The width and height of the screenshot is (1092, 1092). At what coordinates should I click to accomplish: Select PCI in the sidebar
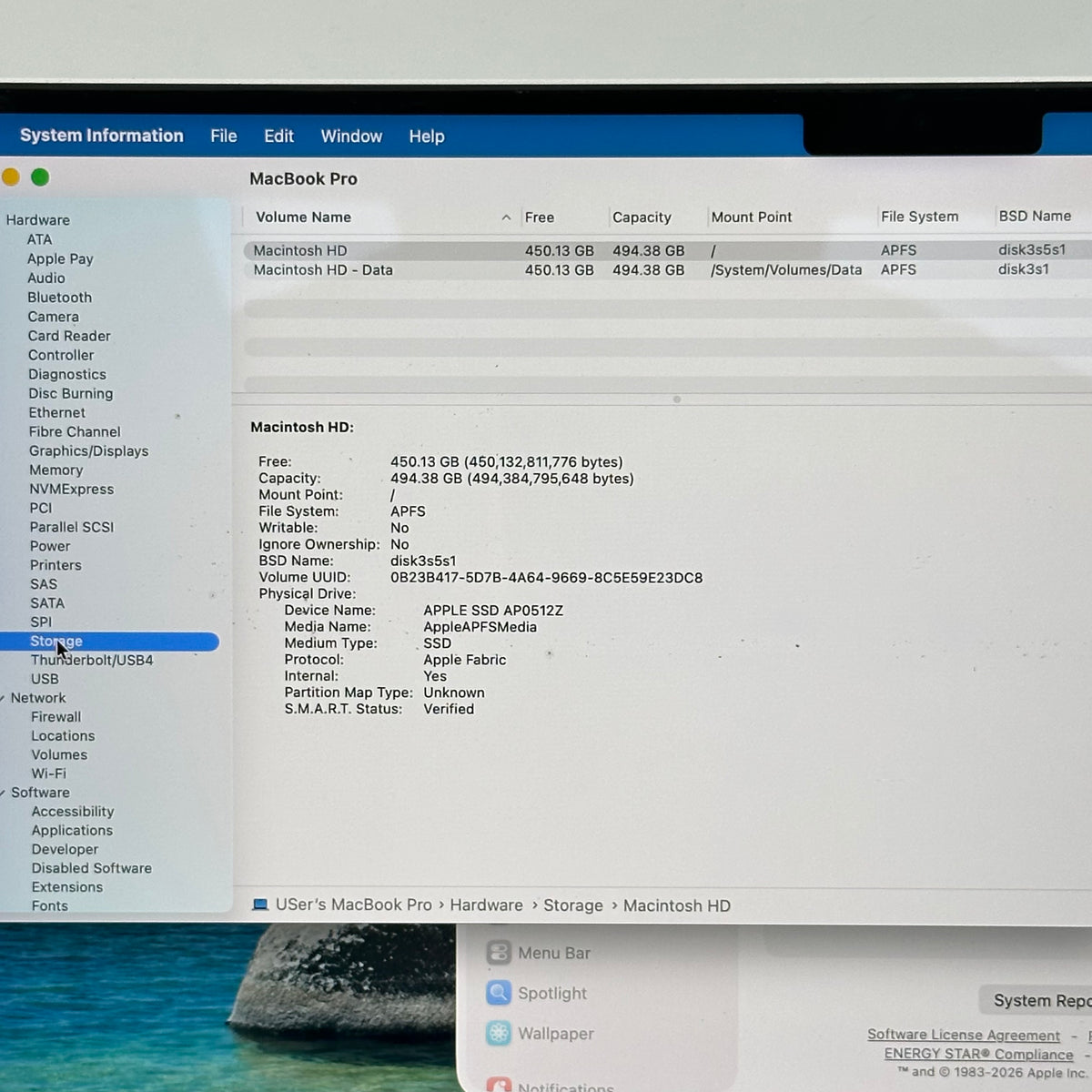pos(41,508)
